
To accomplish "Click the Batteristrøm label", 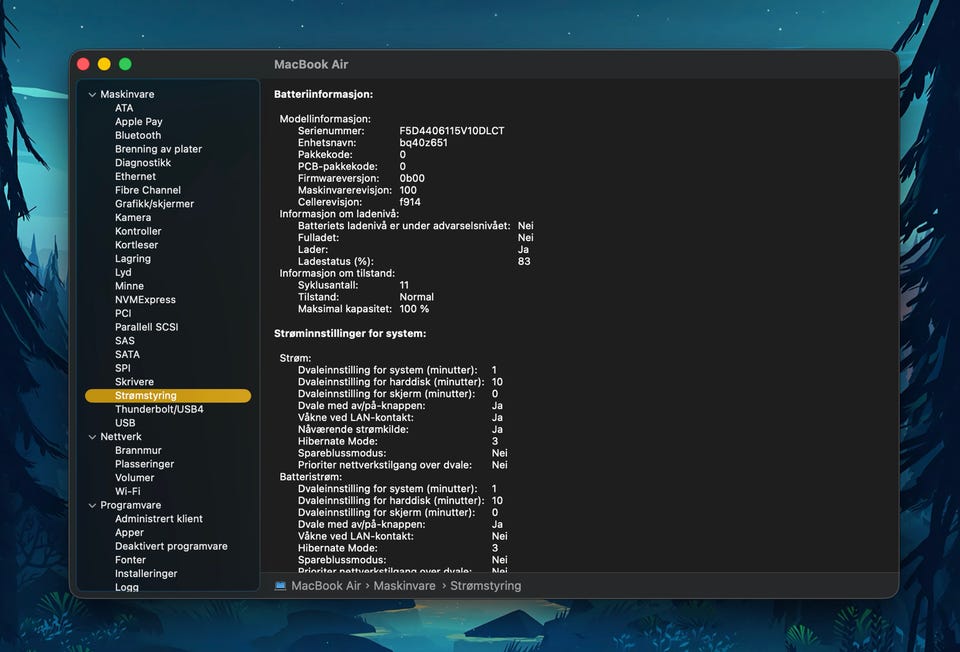I will click(310, 477).
